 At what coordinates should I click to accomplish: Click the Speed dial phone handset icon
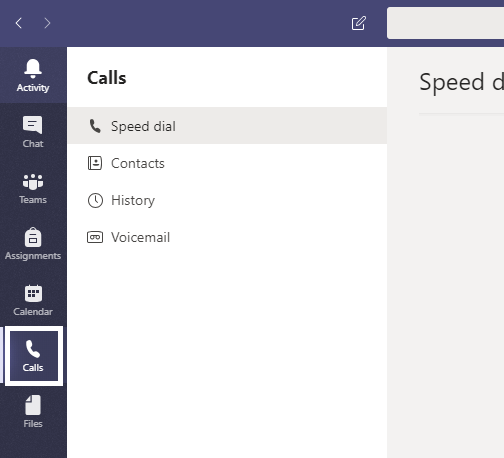coord(95,126)
